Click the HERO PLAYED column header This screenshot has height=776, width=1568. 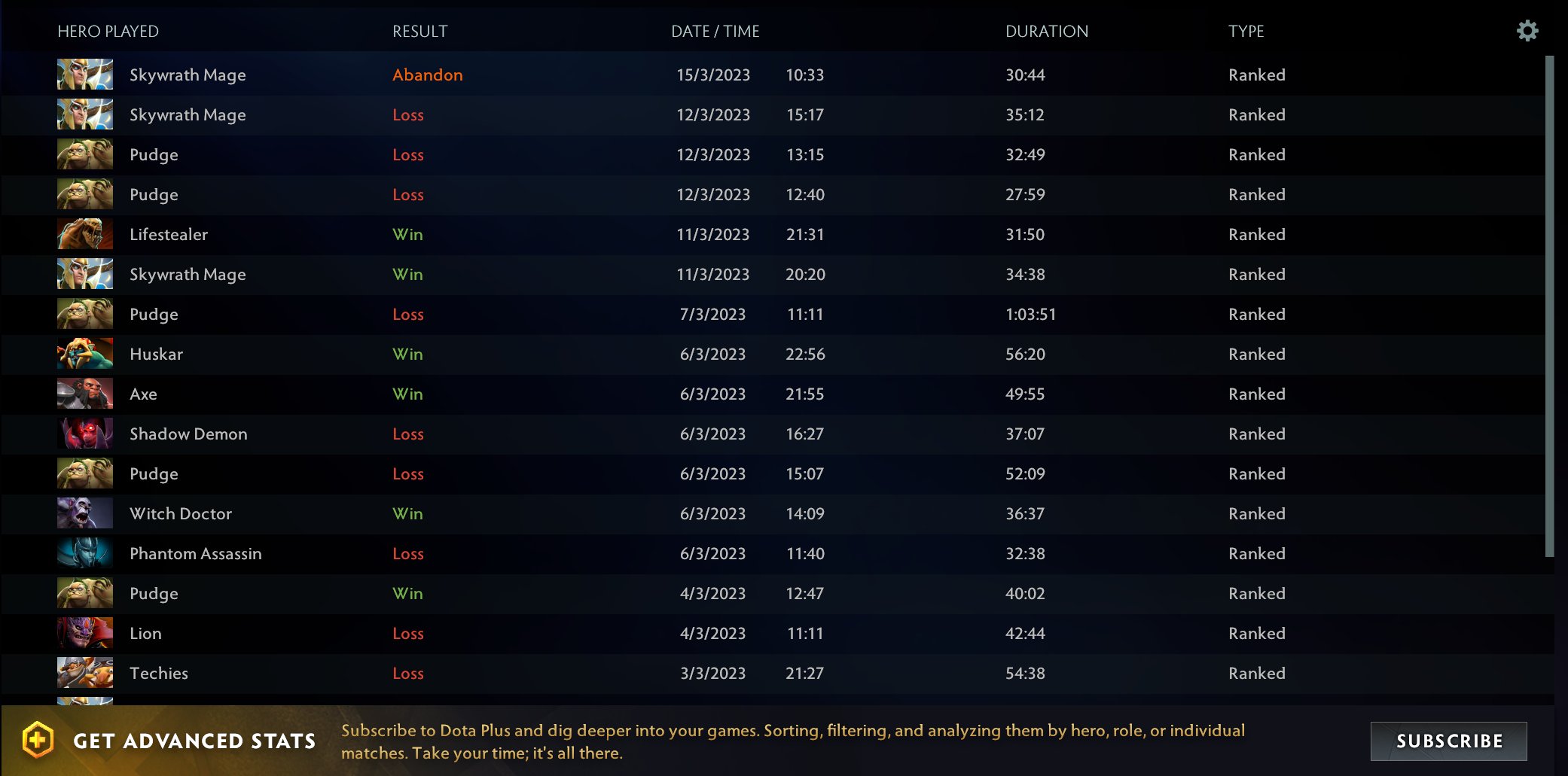click(108, 31)
